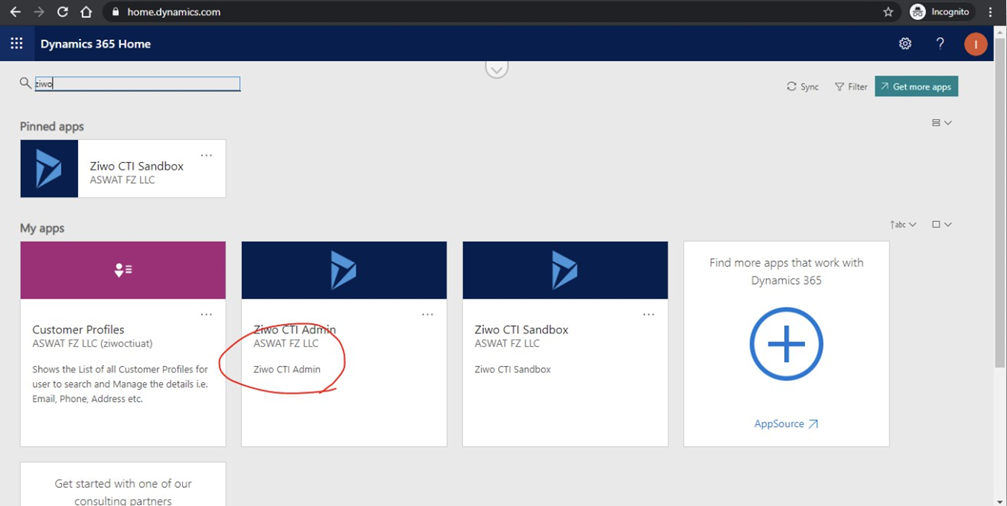
Task: Open more options for My apps Ziwo CTI Sandbox
Action: 649,315
